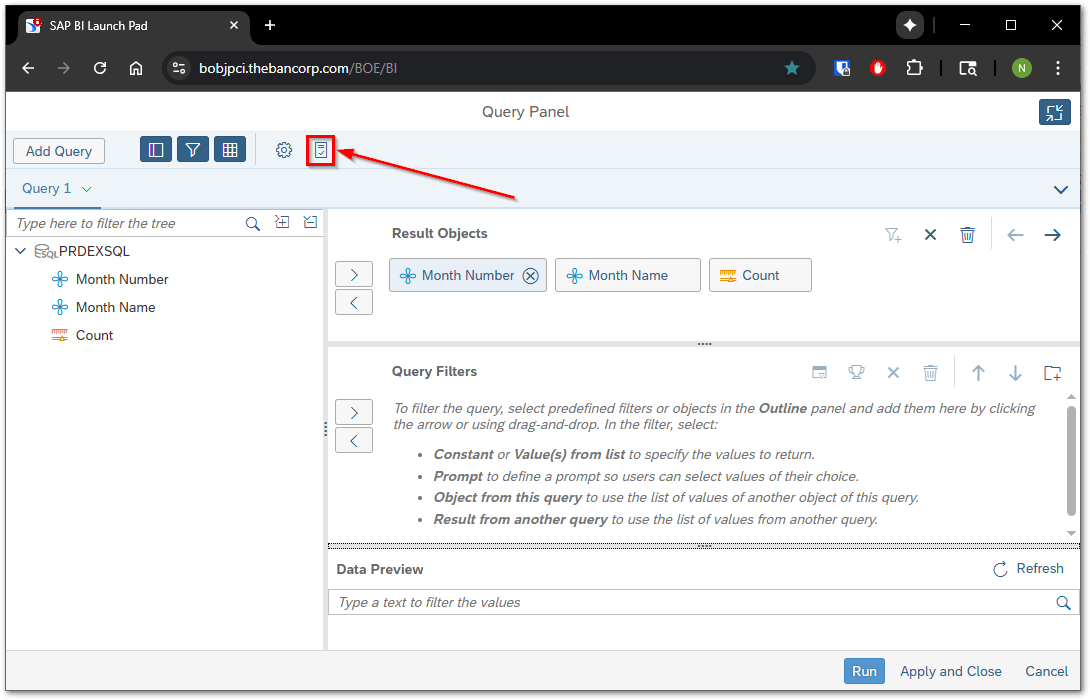Click the highlighted query script icon
The width and height of the screenshot is (1090, 700).
[320, 150]
